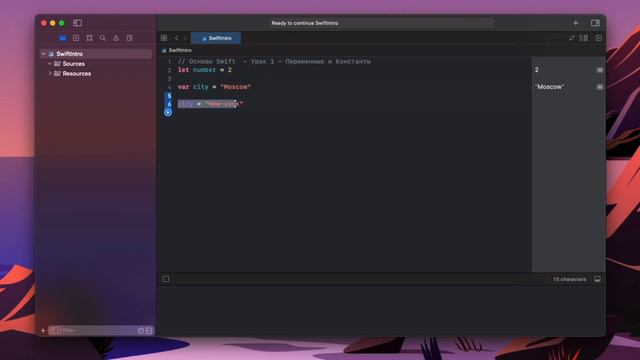Click the selected line city = "New-york"

click(210, 104)
